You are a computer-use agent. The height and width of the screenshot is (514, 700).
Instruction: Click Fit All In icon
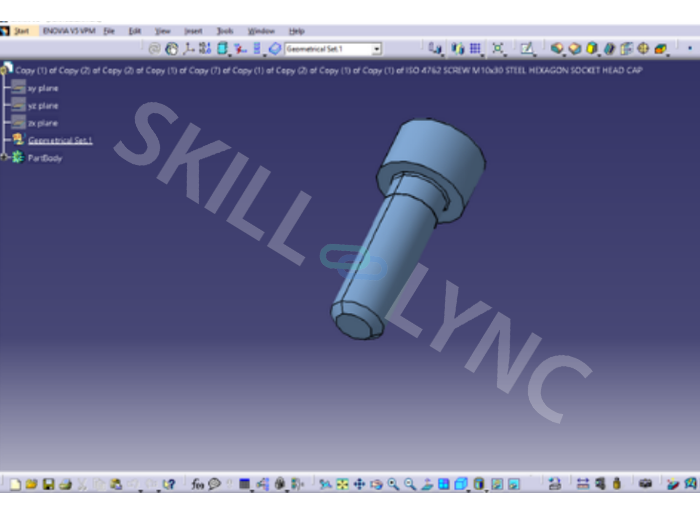[342, 484]
